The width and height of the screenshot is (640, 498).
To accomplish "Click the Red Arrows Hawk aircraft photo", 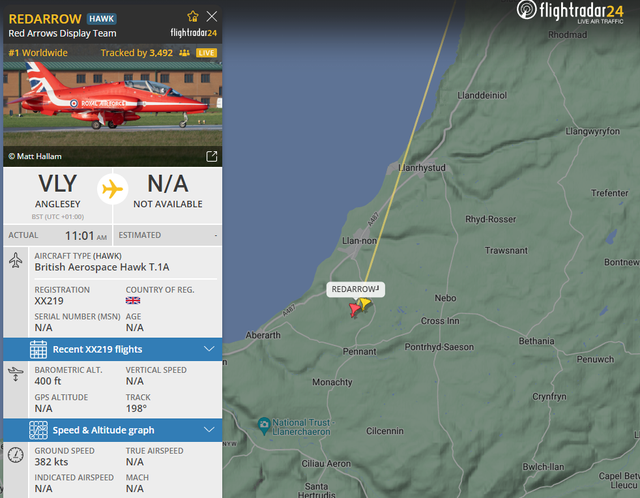I will click(113, 104).
